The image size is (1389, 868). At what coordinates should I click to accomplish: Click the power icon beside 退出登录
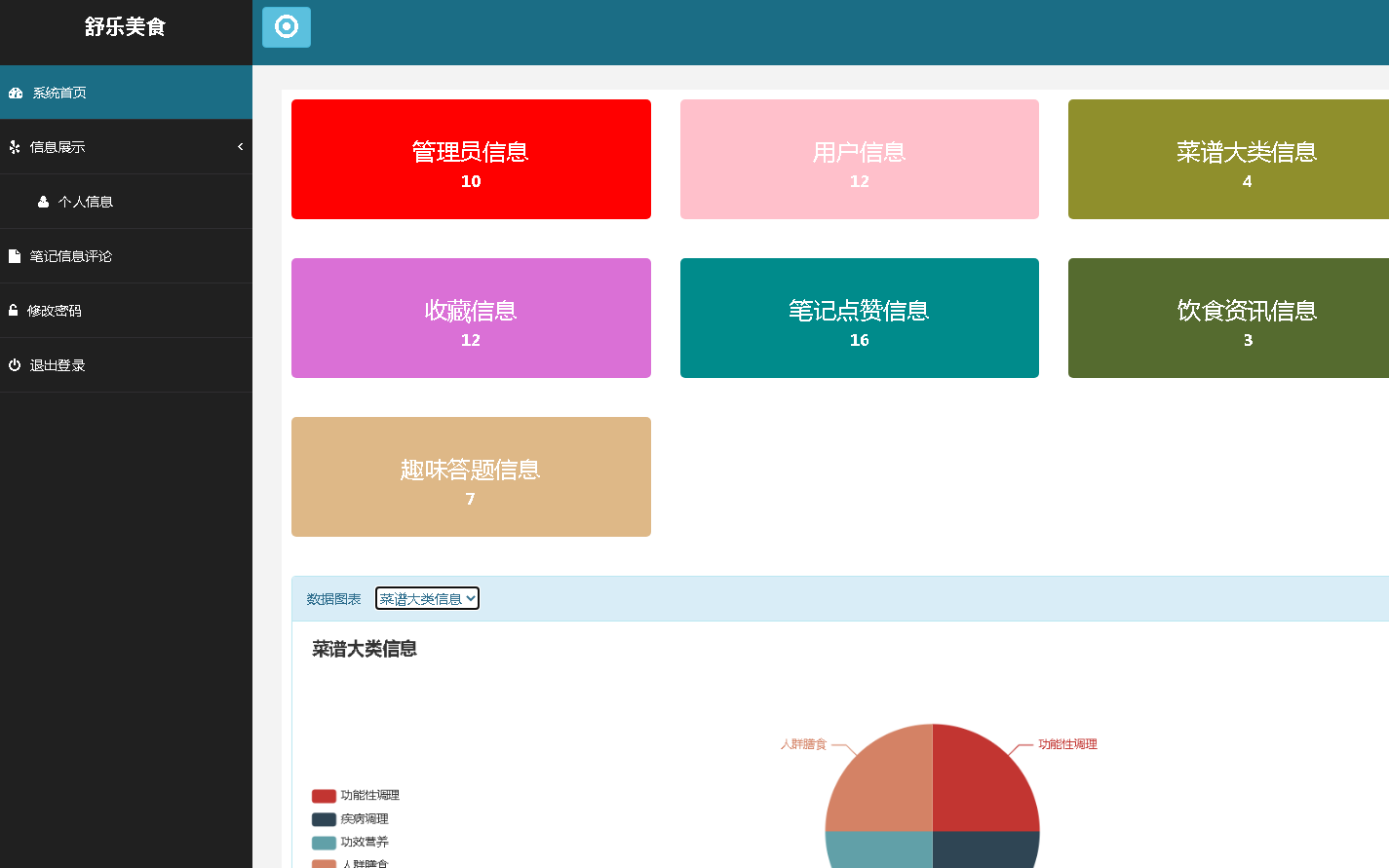[x=15, y=365]
